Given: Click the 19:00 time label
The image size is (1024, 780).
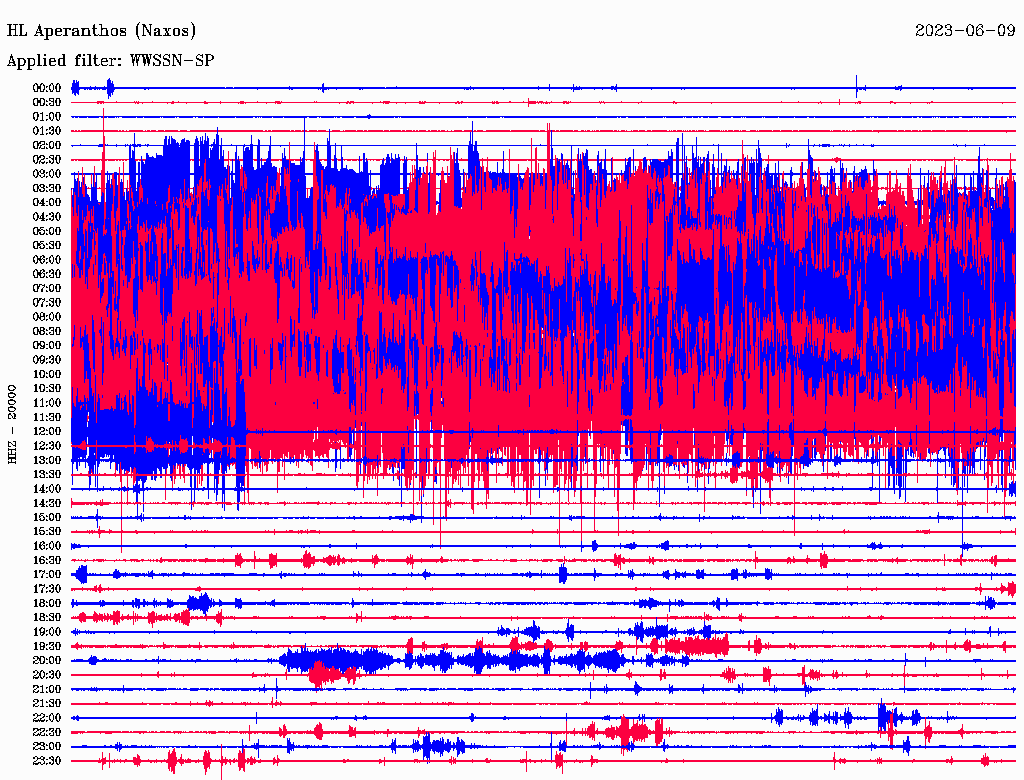Looking at the screenshot, I should pyautogui.click(x=47, y=632).
